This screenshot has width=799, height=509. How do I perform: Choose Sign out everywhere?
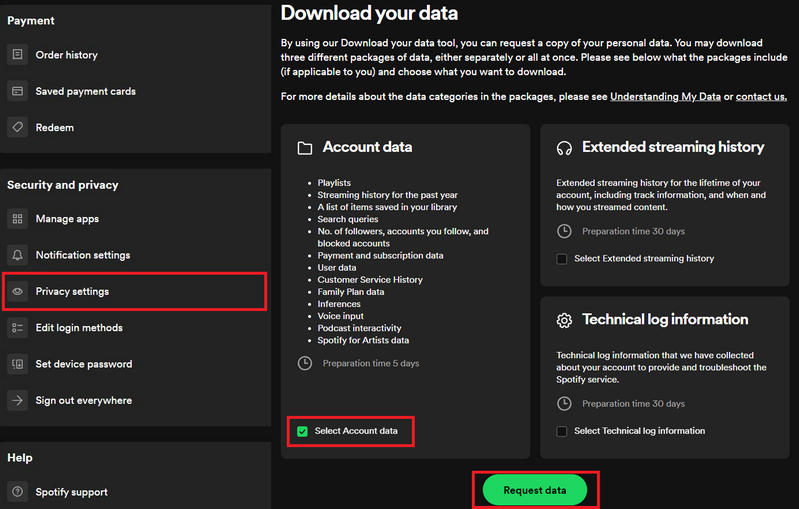(x=84, y=400)
